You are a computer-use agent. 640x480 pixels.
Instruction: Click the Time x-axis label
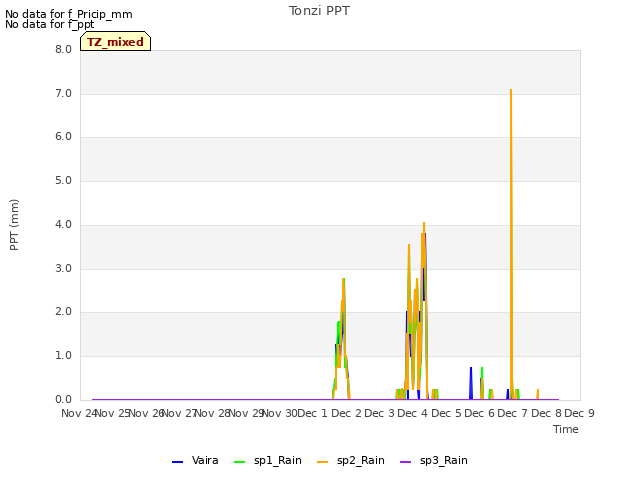[x=565, y=429]
